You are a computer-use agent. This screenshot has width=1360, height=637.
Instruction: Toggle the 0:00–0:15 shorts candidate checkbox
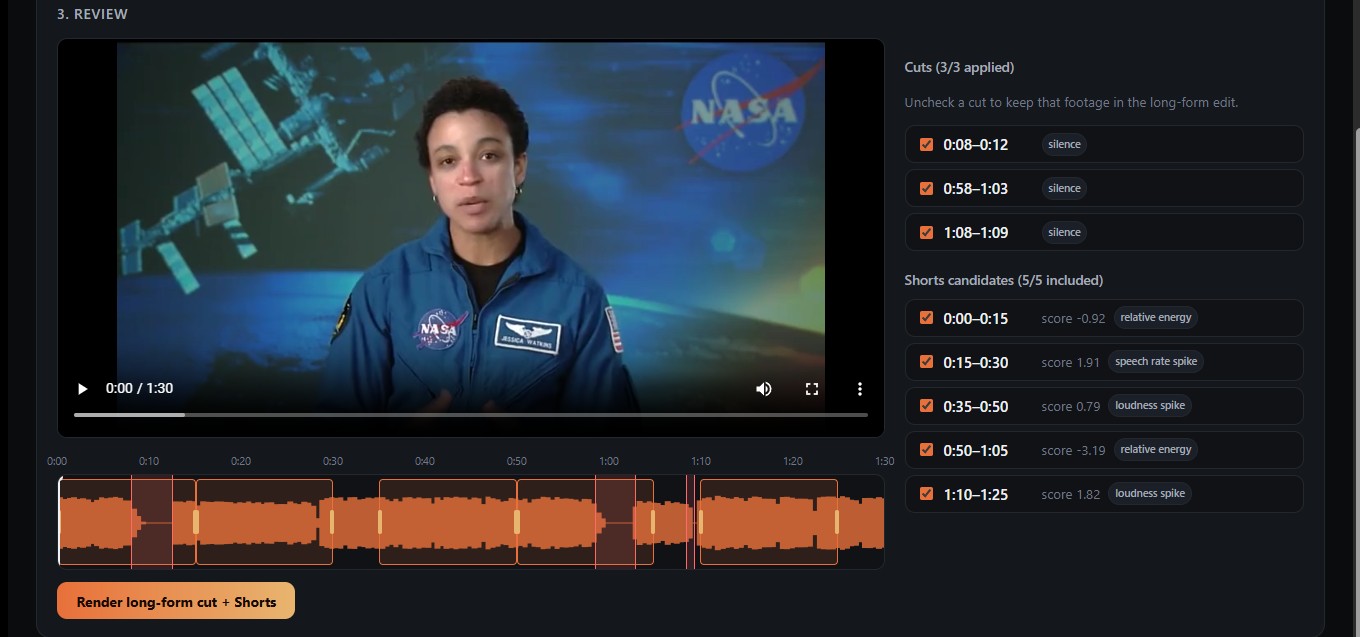(x=926, y=318)
